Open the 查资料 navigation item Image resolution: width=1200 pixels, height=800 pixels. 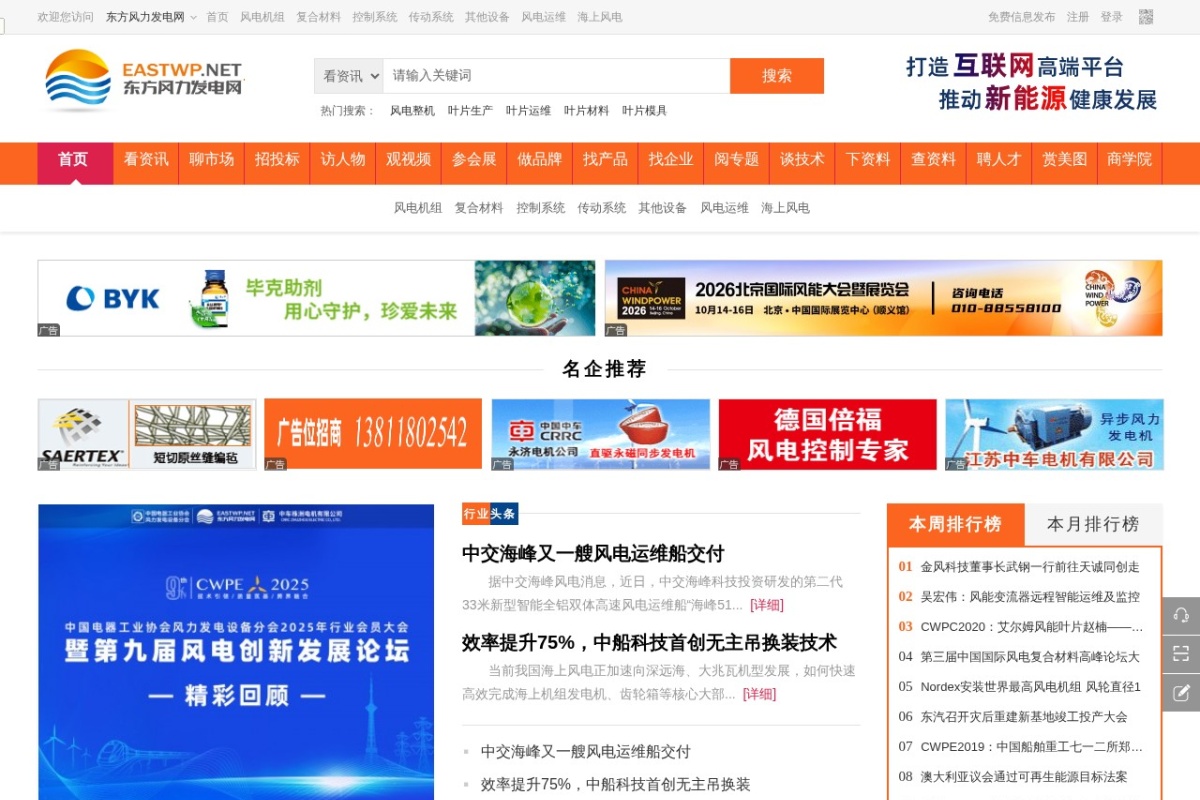933,160
